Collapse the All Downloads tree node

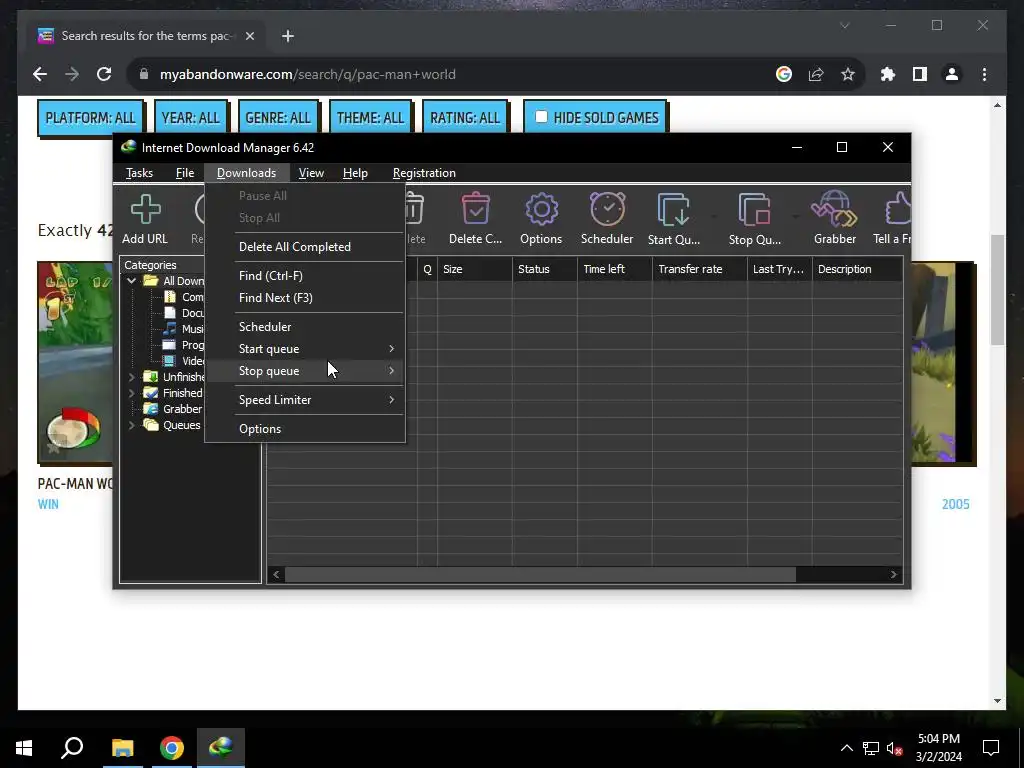coord(131,281)
